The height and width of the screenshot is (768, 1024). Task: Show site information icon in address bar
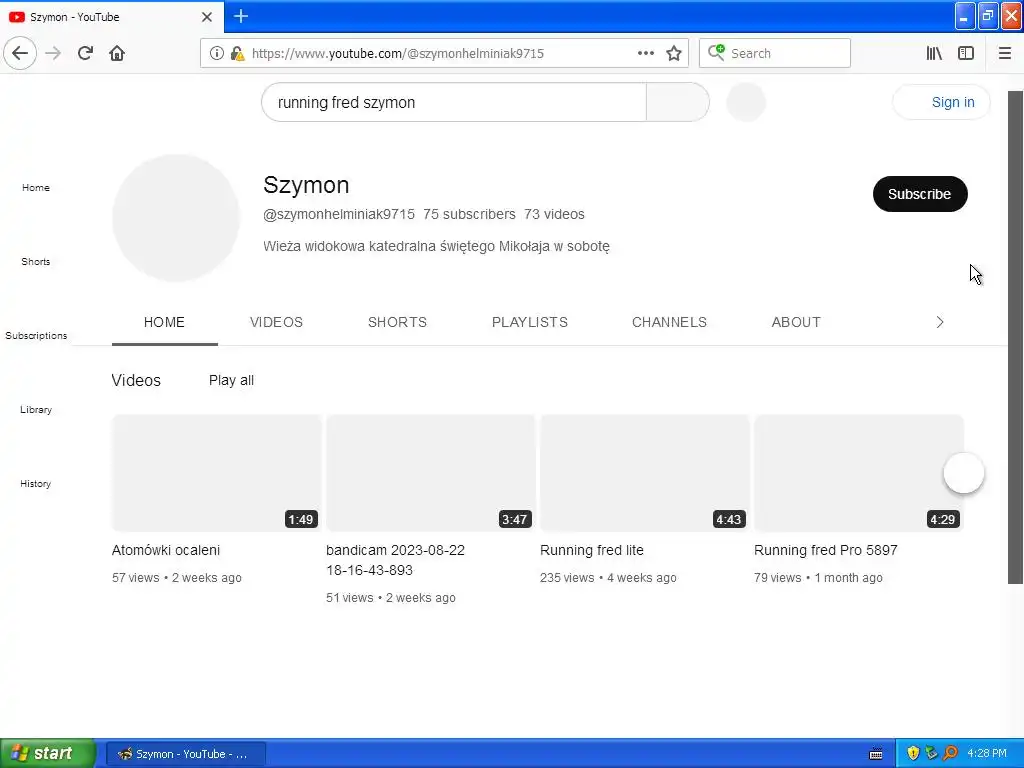(216, 54)
